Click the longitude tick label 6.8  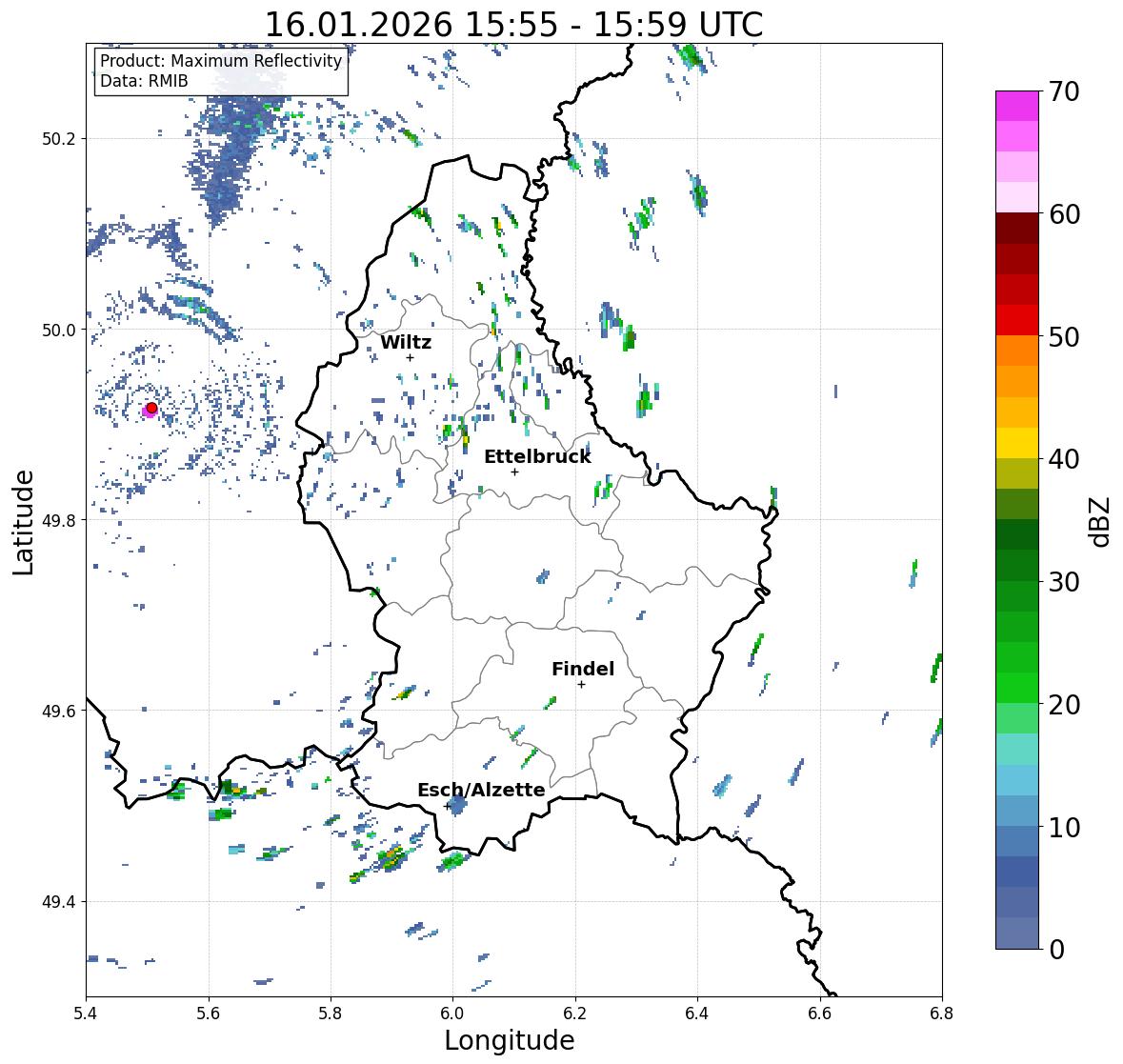tap(942, 1013)
